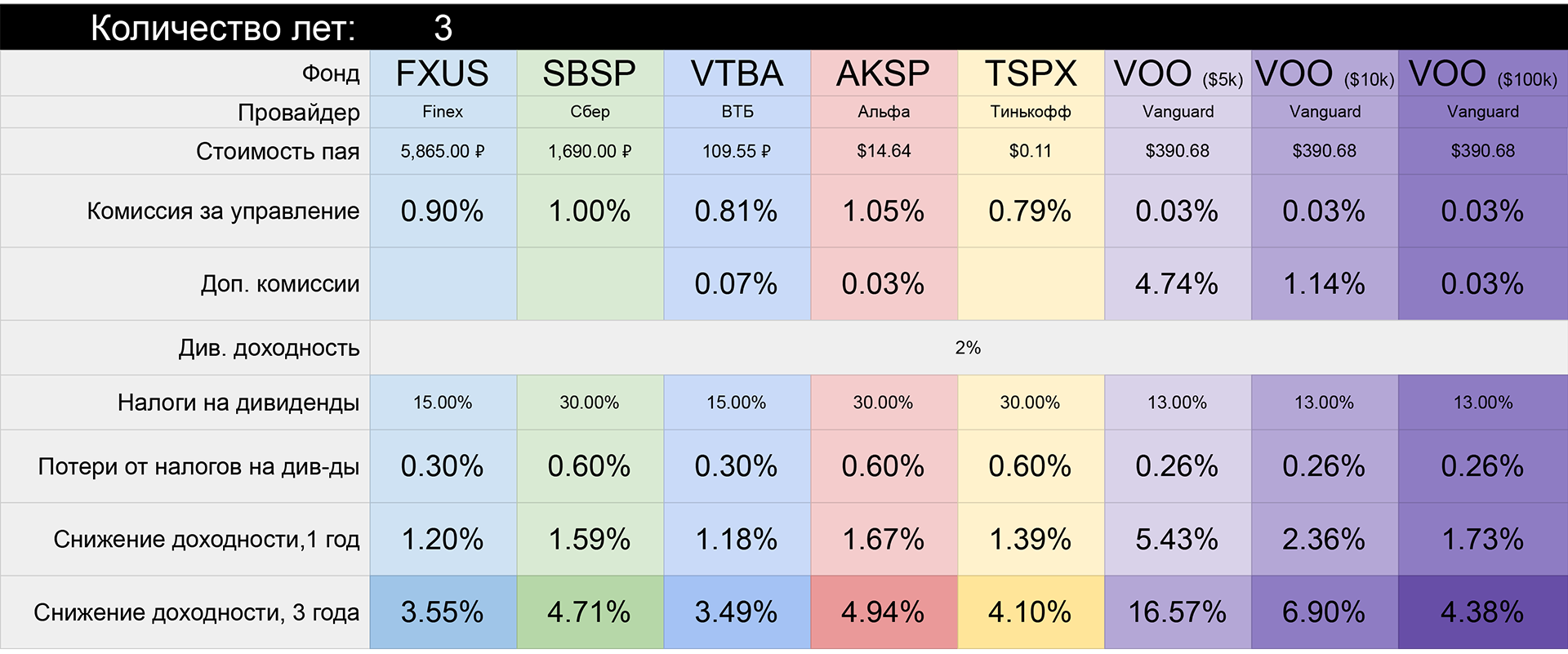The height and width of the screenshot is (654, 1568).
Task: Select the 2% dividend yield cell
Action: [x=968, y=348]
